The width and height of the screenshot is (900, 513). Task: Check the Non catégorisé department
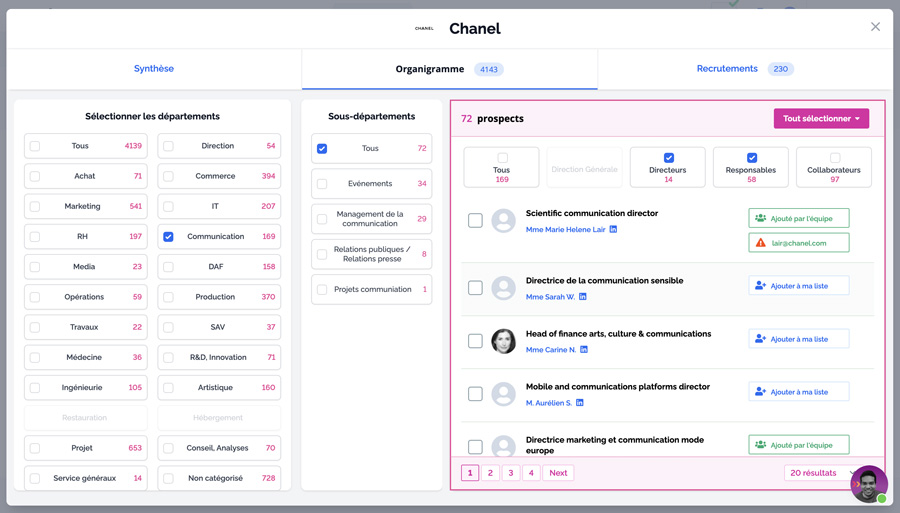pyautogui.click(x=168, y=479)
